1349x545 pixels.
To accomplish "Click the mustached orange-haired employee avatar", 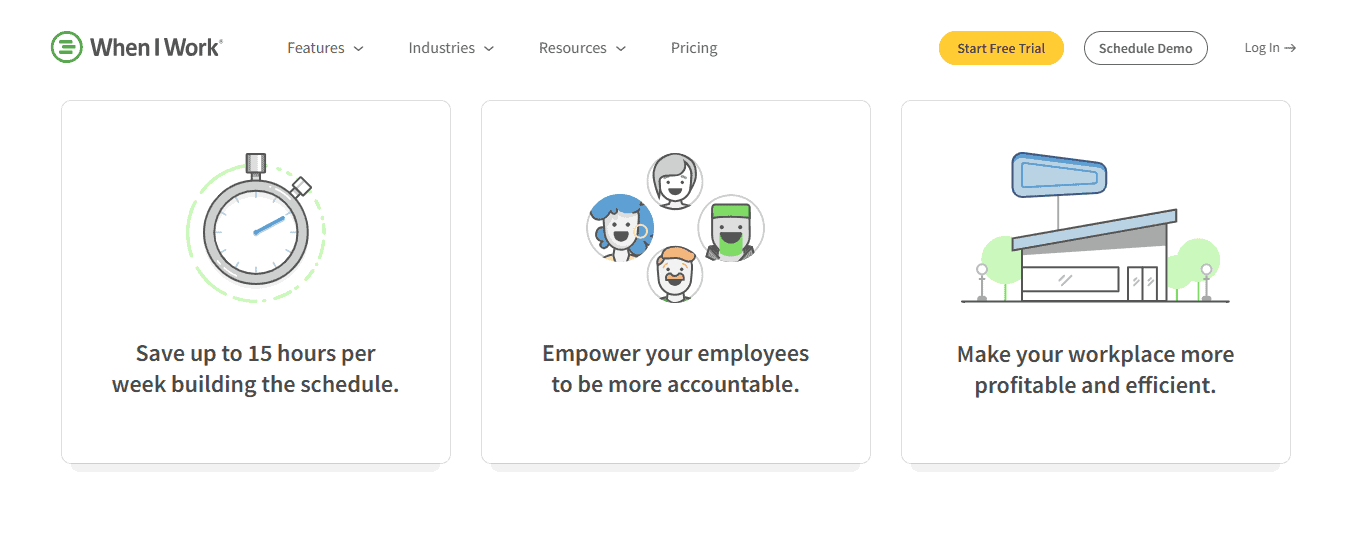I will click(675, 274).
